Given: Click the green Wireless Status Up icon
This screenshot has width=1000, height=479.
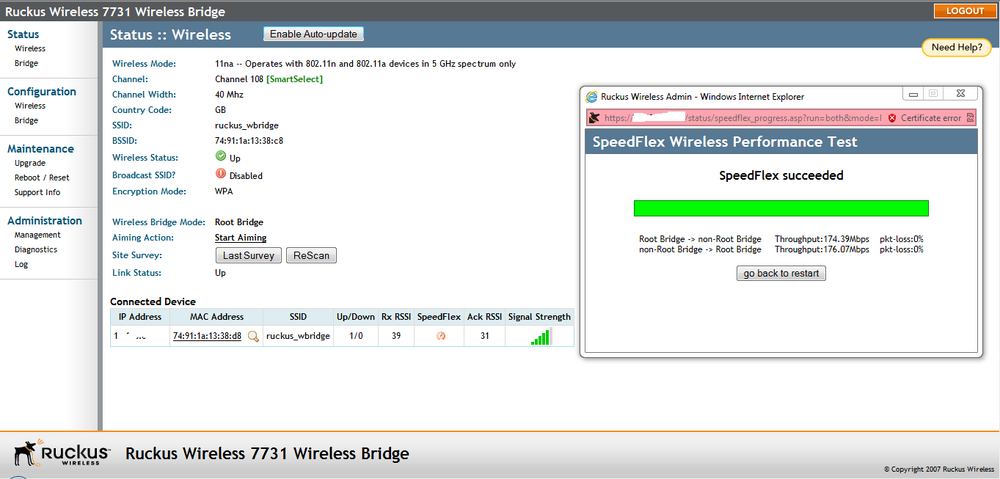Looking at the screenshot, I should click(x=221, y=156).
